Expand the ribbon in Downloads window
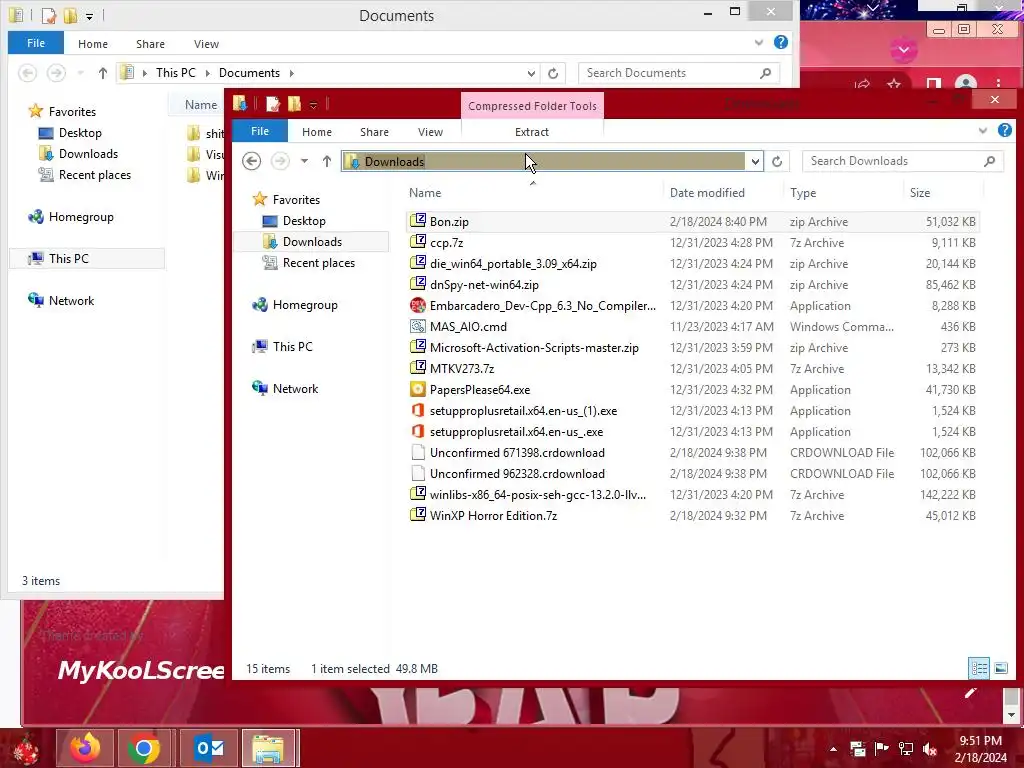Viewport: 1024px width, 768px height. point(983,131)
